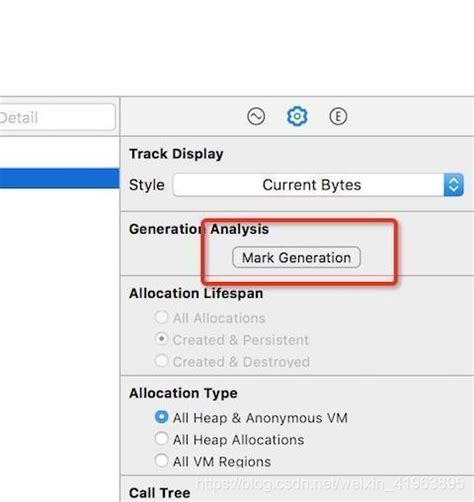The width and height of the screenshot is (474, 502).
Task: Click the Mark Generation button
Action: point(296,257)
